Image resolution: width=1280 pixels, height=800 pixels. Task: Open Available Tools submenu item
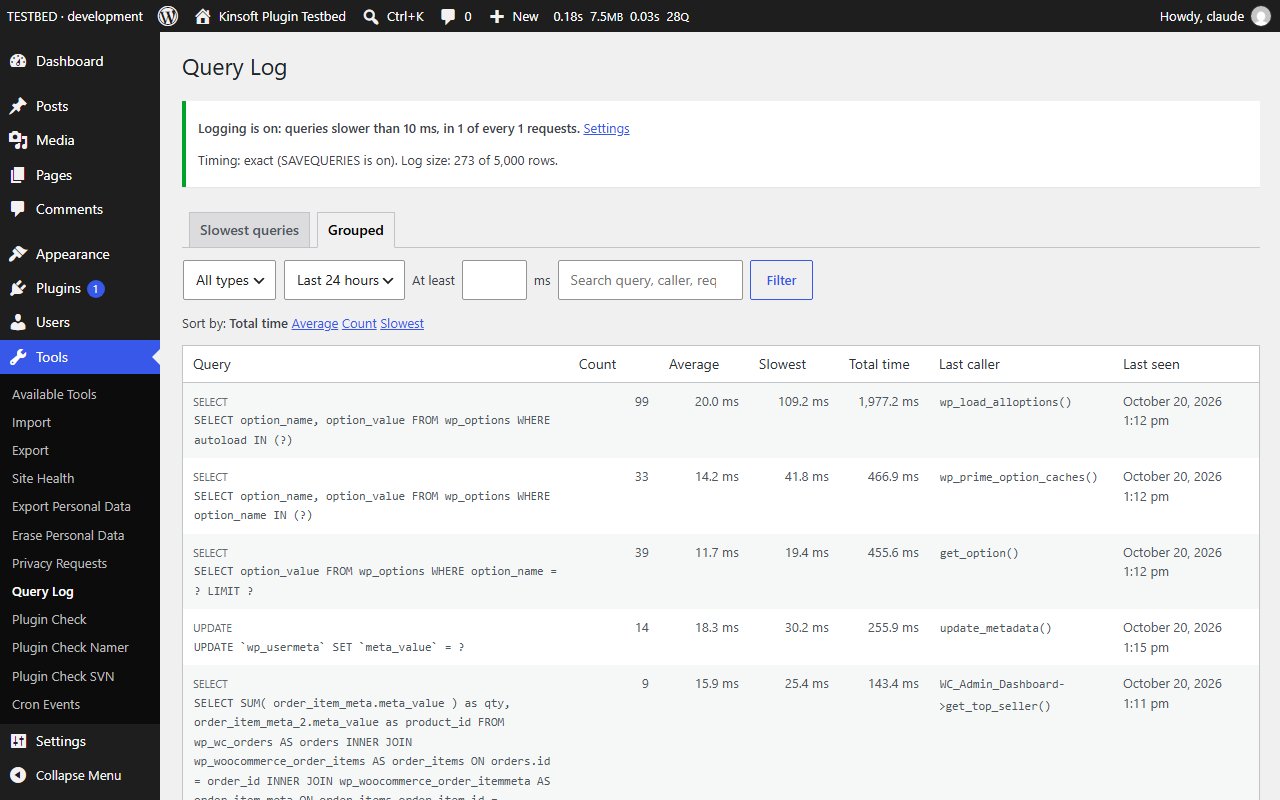[54, 394]
